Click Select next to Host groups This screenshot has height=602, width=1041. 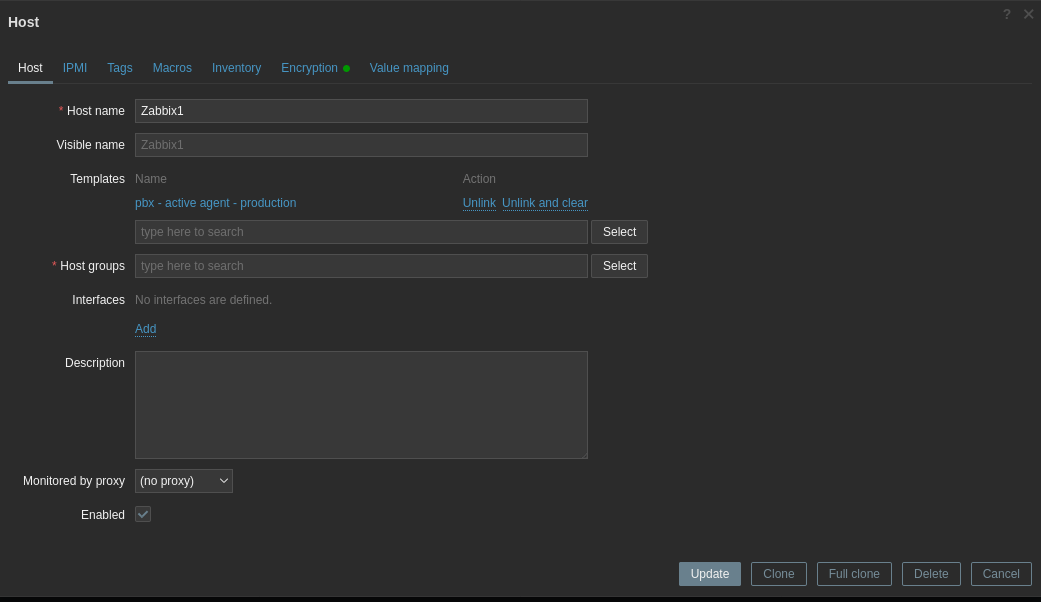click(x=619, y=265)
